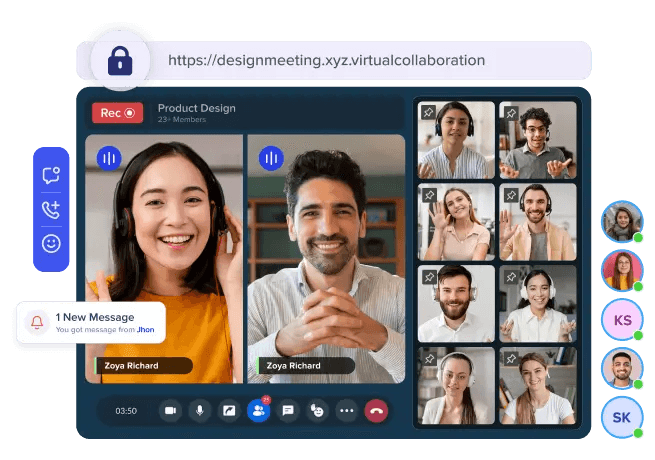Click the audio indicator on the woman's video
The width and height of the screenshot is (655, 460).
pos(109,158)
